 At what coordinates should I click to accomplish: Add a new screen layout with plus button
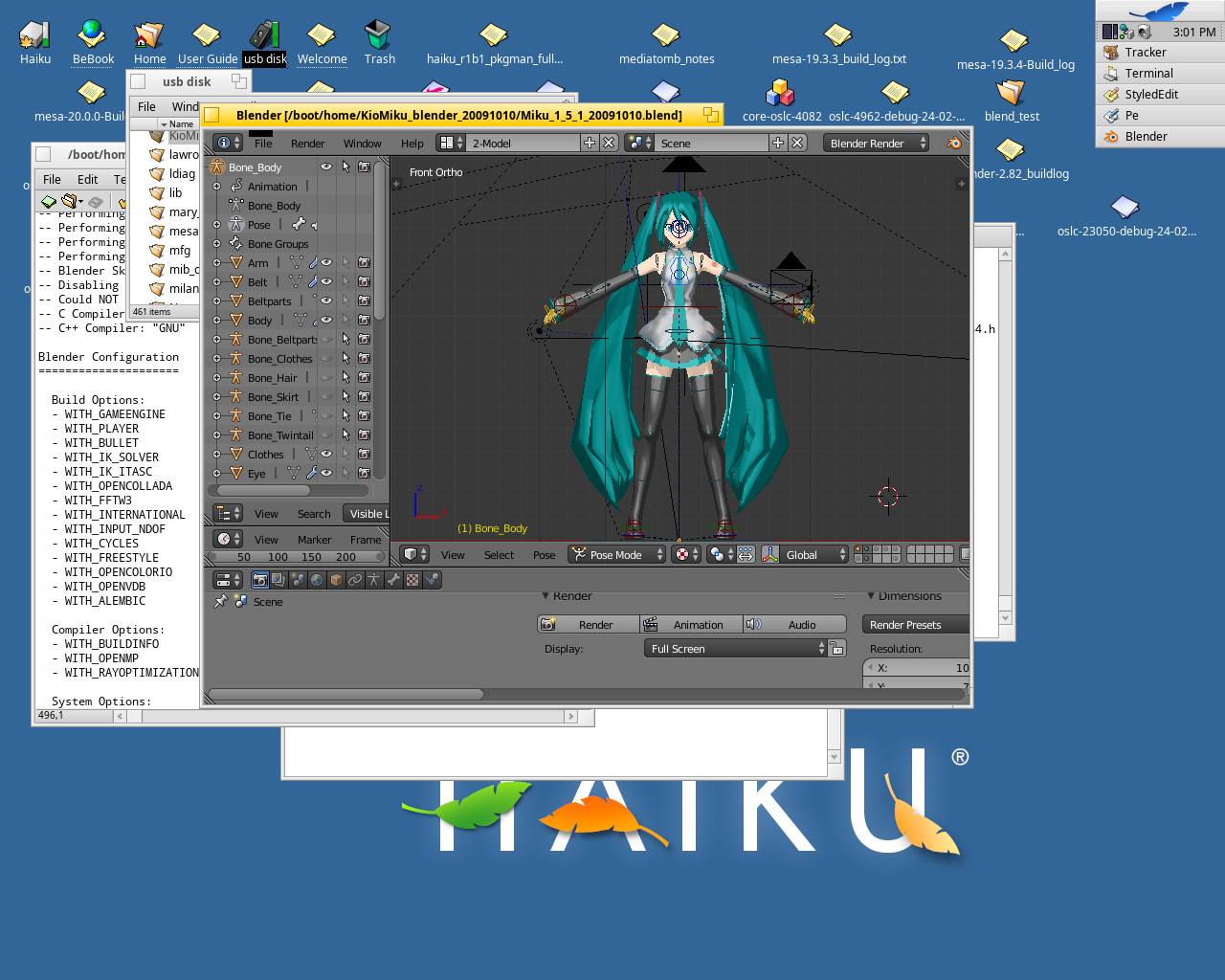tap(590, 143)
